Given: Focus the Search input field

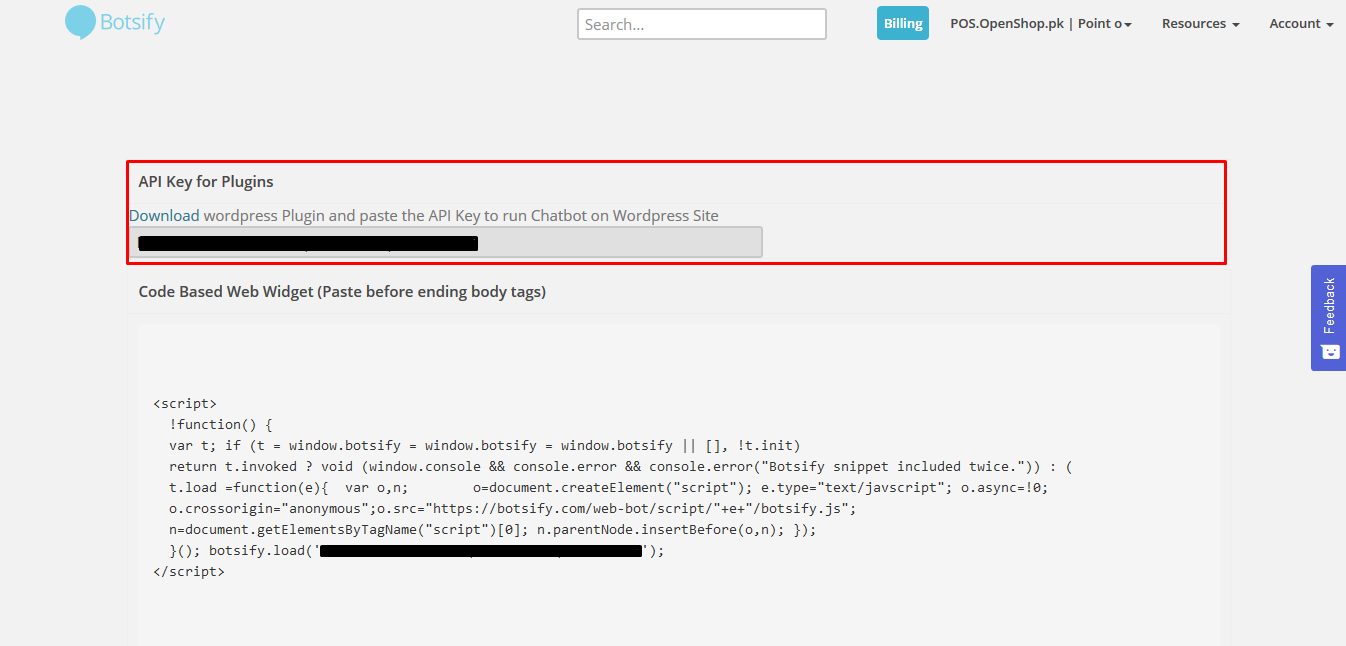Looking at the screenshot, I should [702, 24].
